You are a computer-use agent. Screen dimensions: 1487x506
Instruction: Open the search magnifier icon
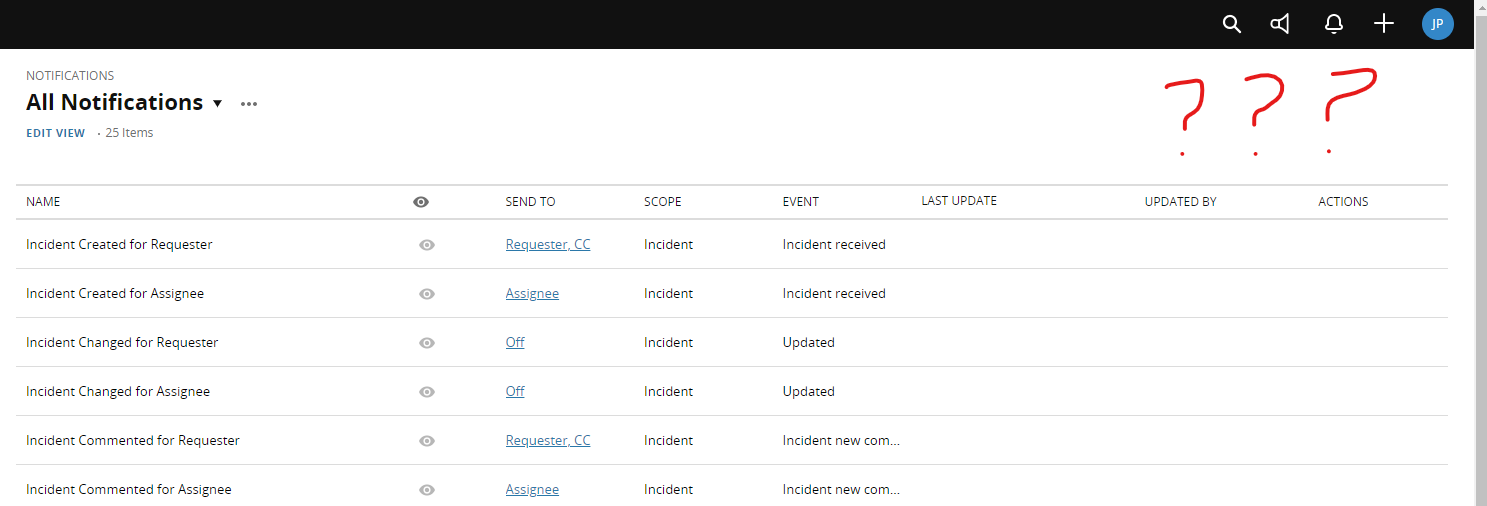tap(1232, 24)
